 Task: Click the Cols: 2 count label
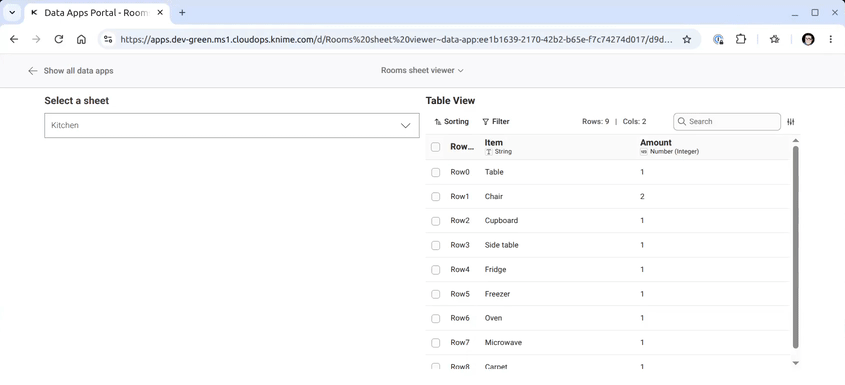tap(634, 122)
